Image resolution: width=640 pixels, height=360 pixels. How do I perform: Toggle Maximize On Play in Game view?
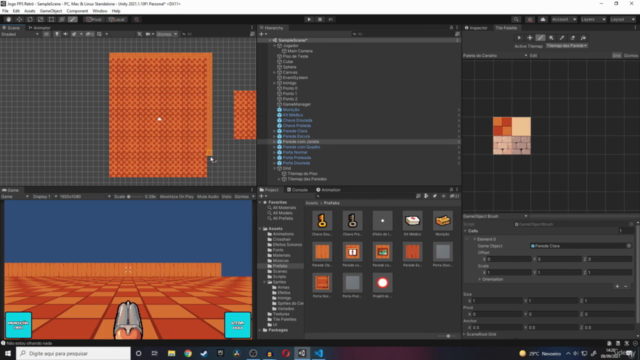tap(176, 197)
